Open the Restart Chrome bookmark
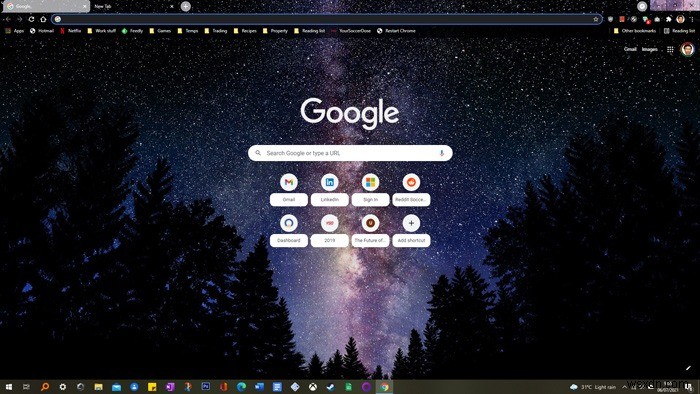Screen dimensions: 700x394 click(396, 31)
